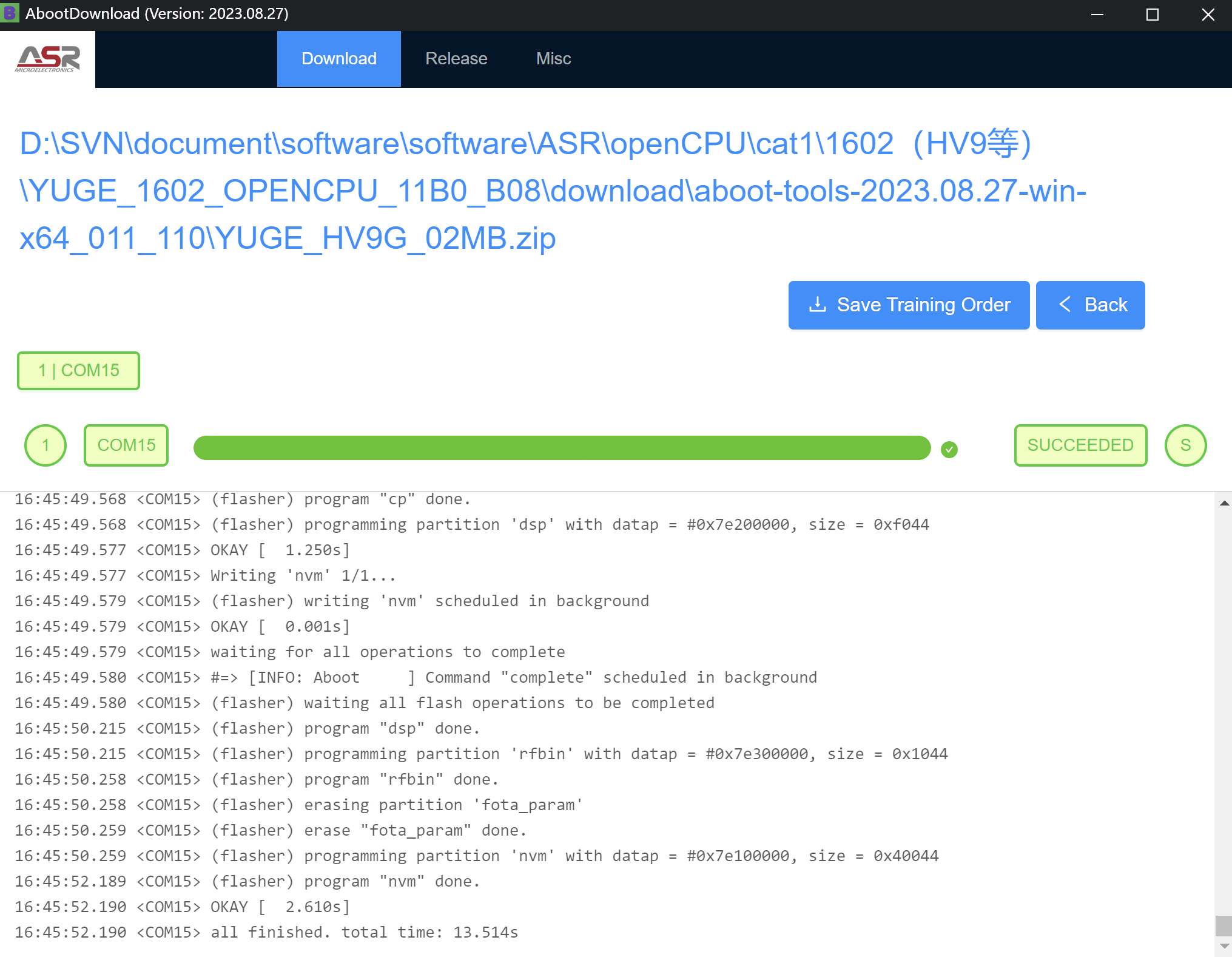The width and height of the screenshot is (1232, 957).
Task: Click log line 'waiting all flash operations to be completed'
Action: tap(365, 703)
